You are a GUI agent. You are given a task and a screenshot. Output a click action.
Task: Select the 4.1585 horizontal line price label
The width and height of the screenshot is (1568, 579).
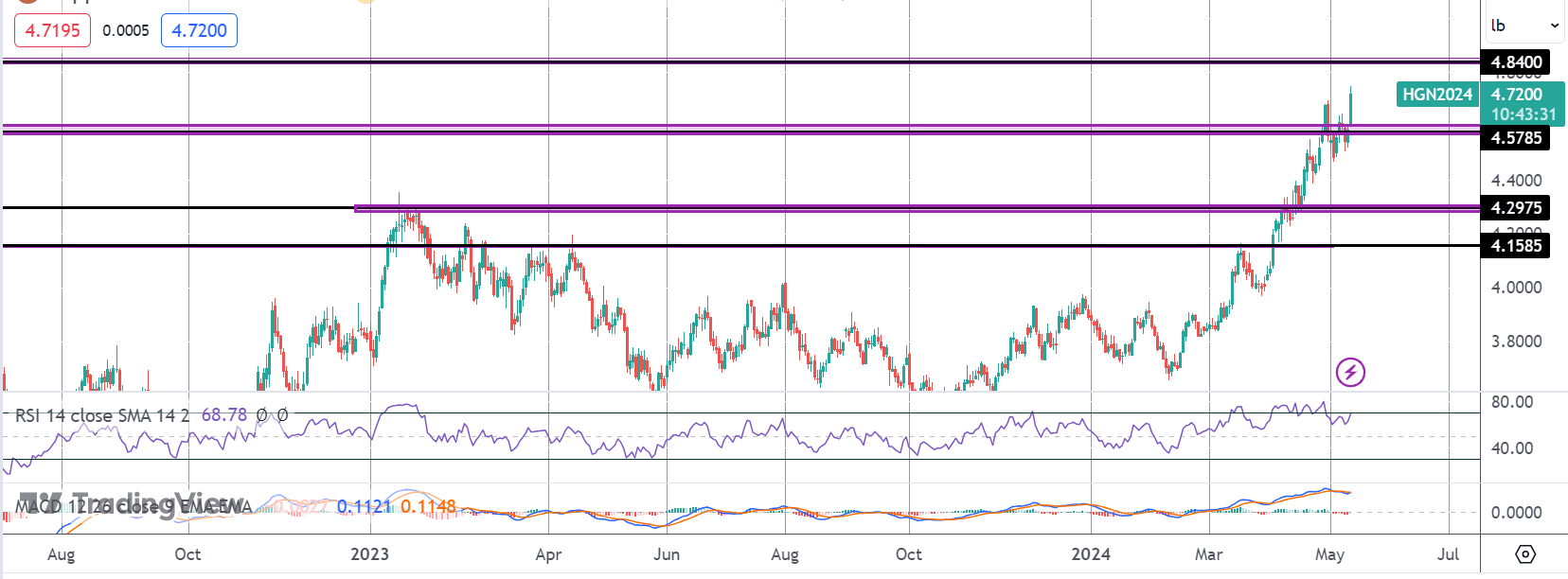(x=1516, y=246)
